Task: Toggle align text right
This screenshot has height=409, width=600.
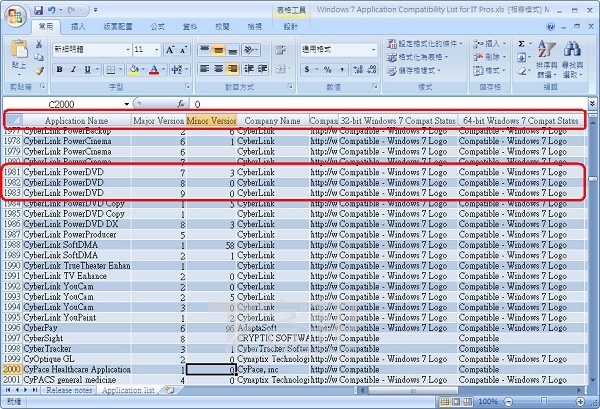Action: point(232,69)
